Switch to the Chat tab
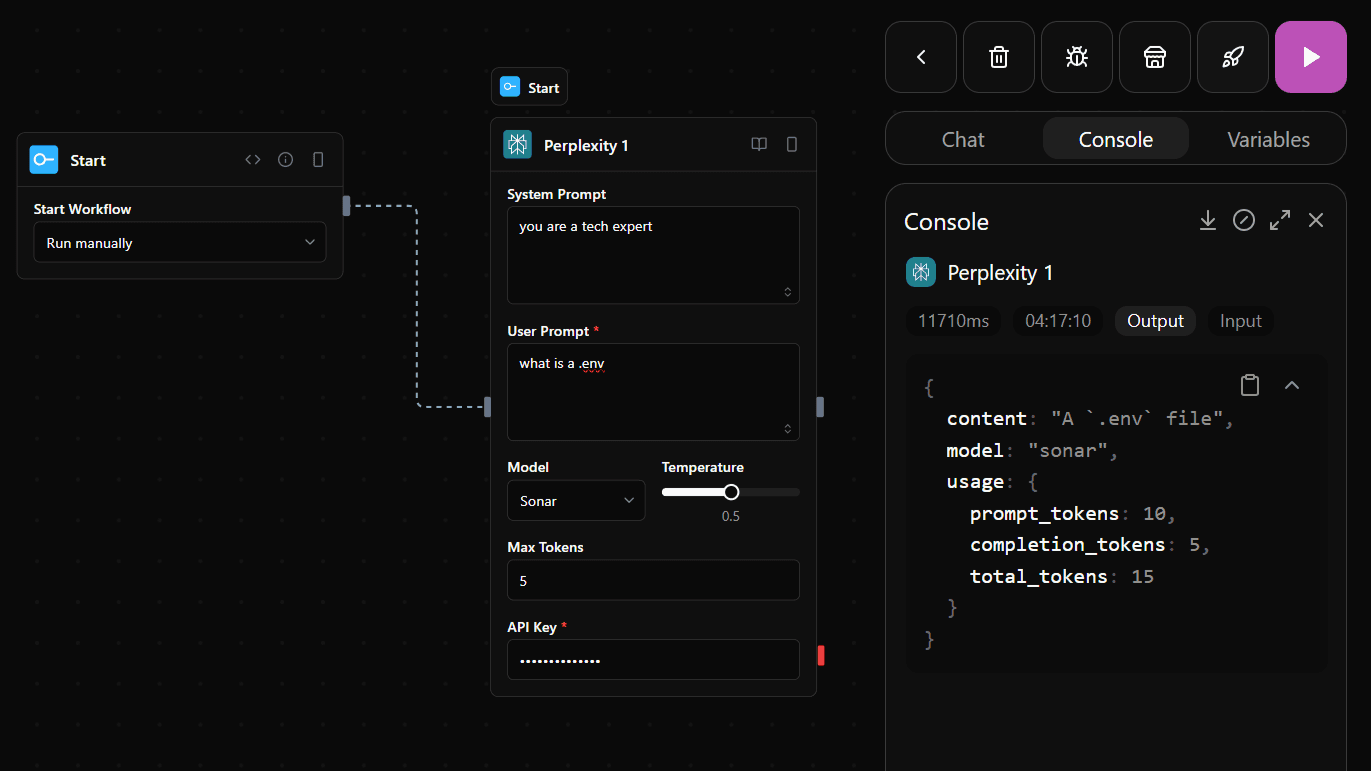Screen dimensions: 1371x771 (962, 139)
